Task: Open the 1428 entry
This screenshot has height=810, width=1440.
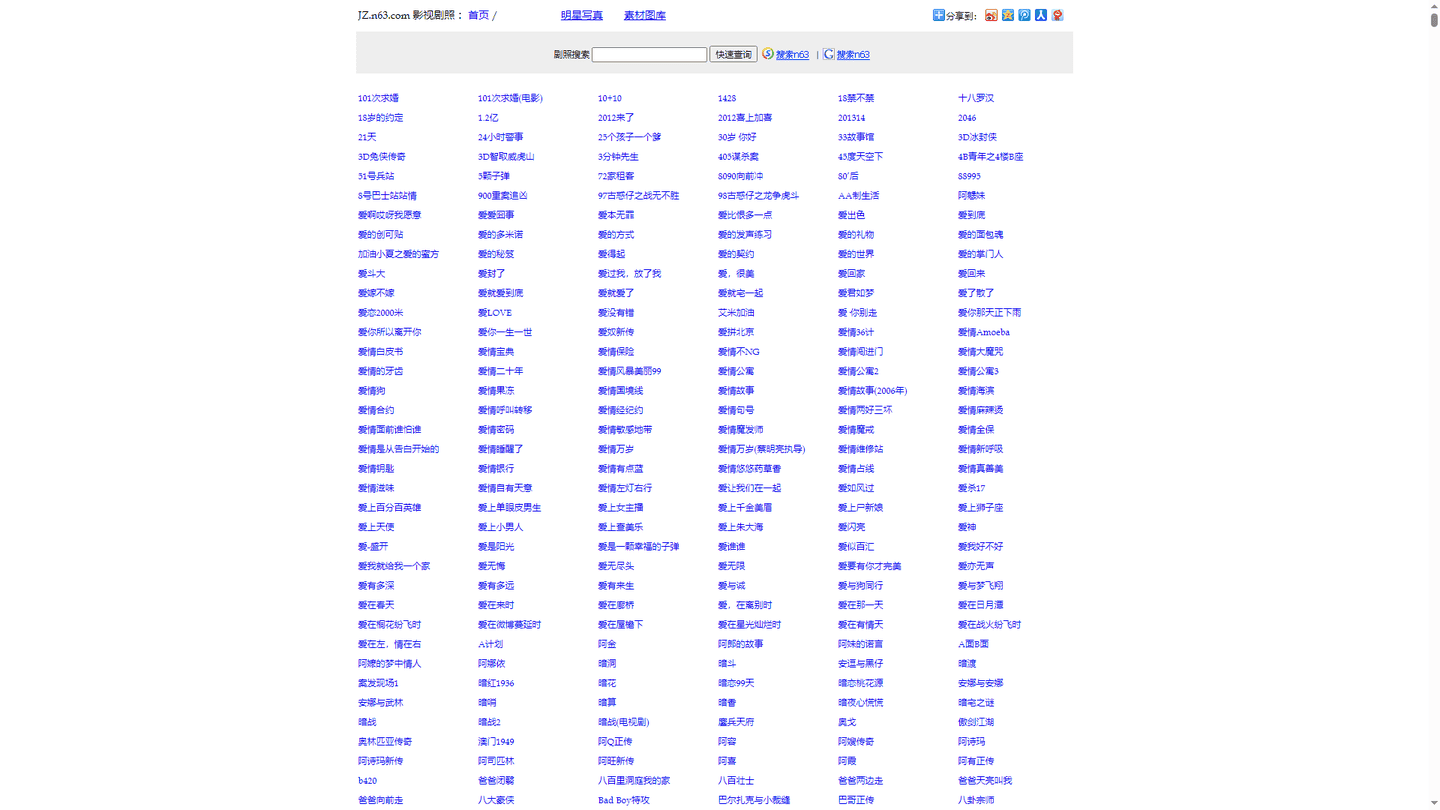Action: 726,98
